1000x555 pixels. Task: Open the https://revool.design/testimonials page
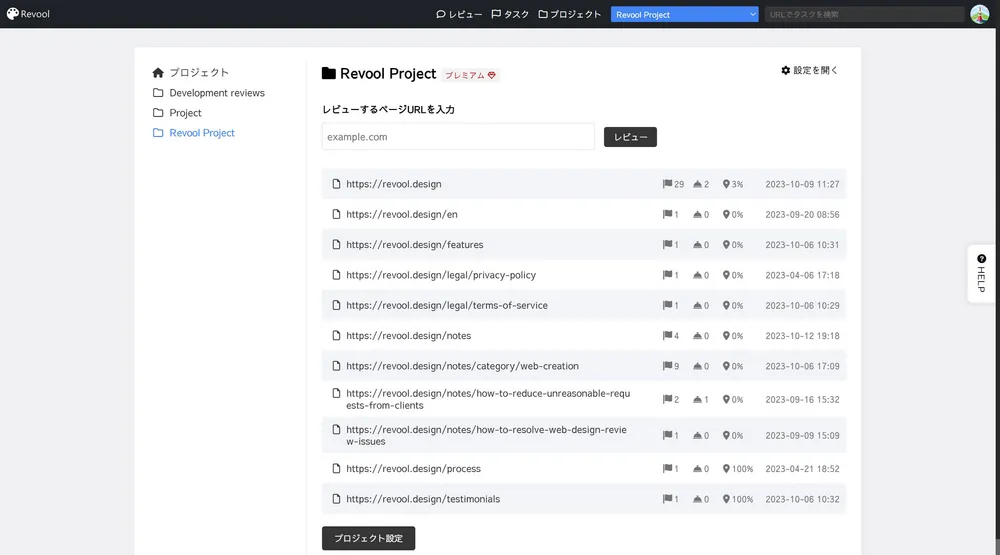pos(423,500)
